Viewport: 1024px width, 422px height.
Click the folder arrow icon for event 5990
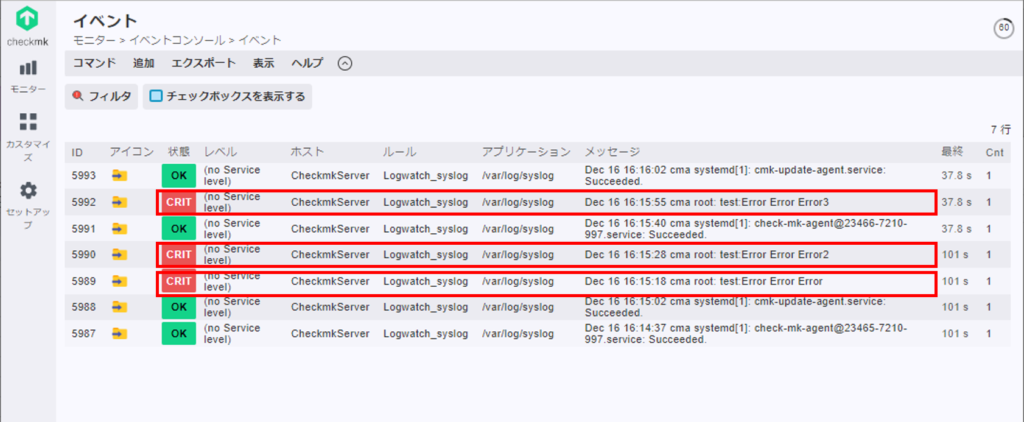(119, 255)
